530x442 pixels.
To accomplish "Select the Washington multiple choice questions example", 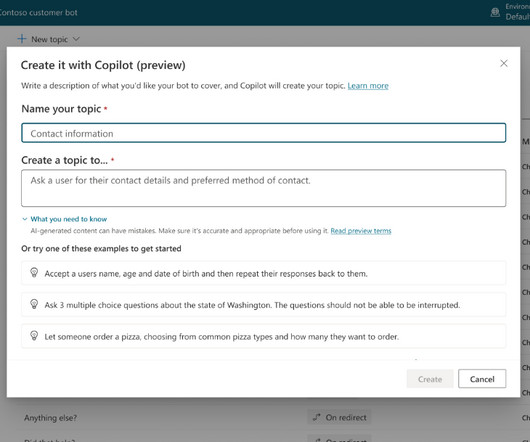I will pyautogui.click(x=264, y=304).
